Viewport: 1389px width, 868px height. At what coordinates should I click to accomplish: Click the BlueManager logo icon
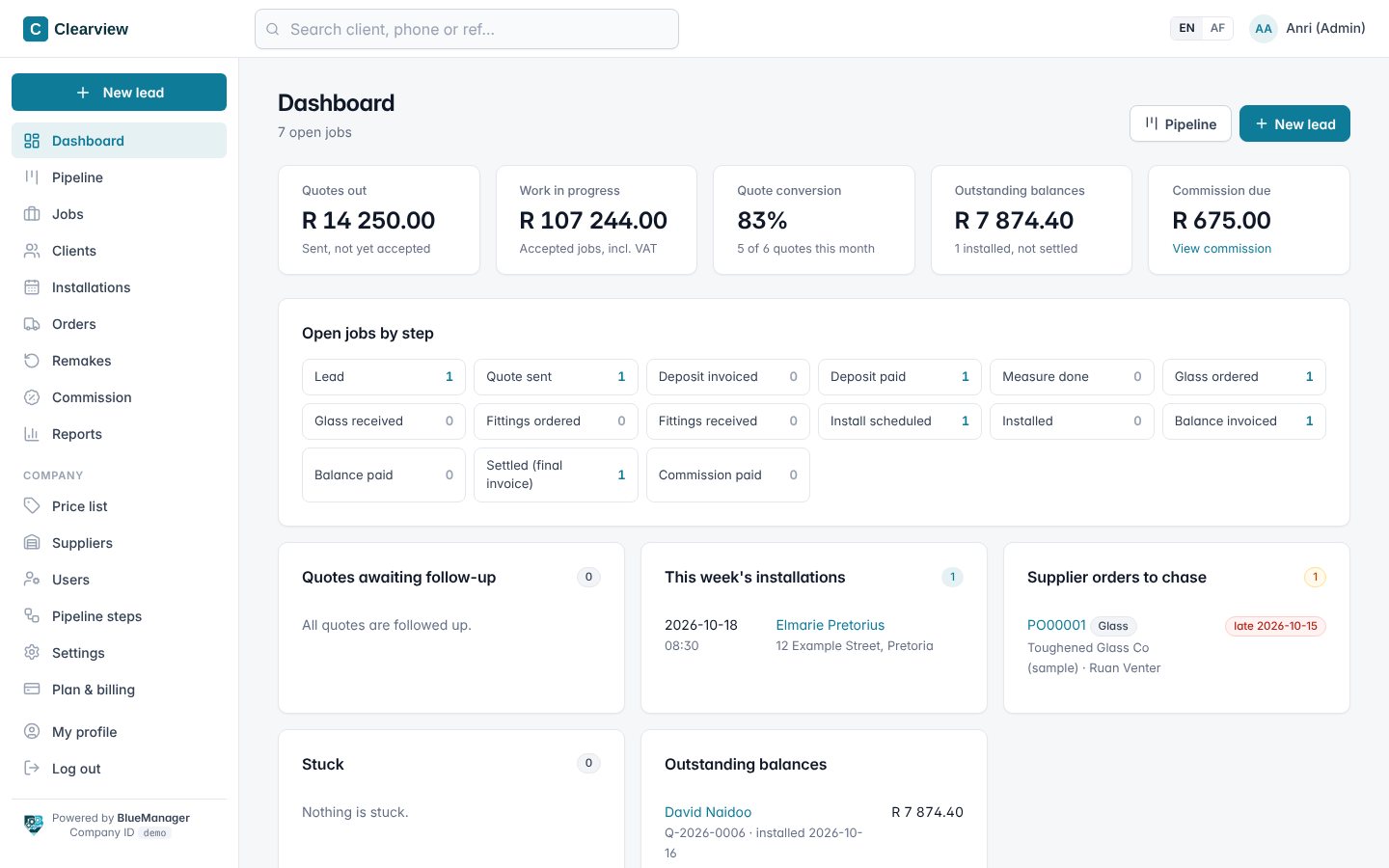pyautogui.click(x=34, y=825)
